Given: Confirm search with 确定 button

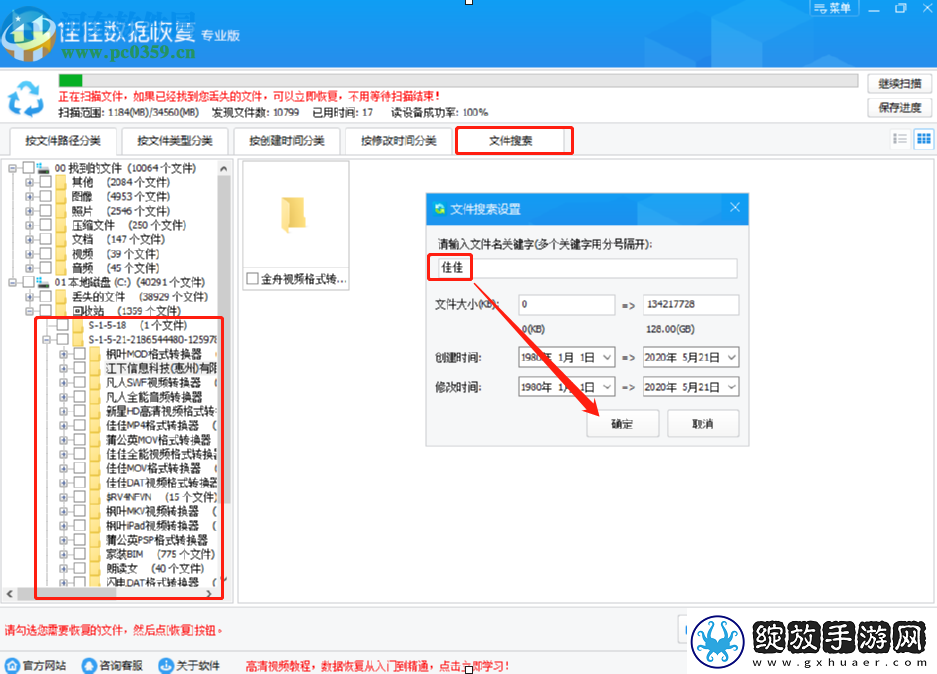Looking at the screenshot, I should [622, 424].
